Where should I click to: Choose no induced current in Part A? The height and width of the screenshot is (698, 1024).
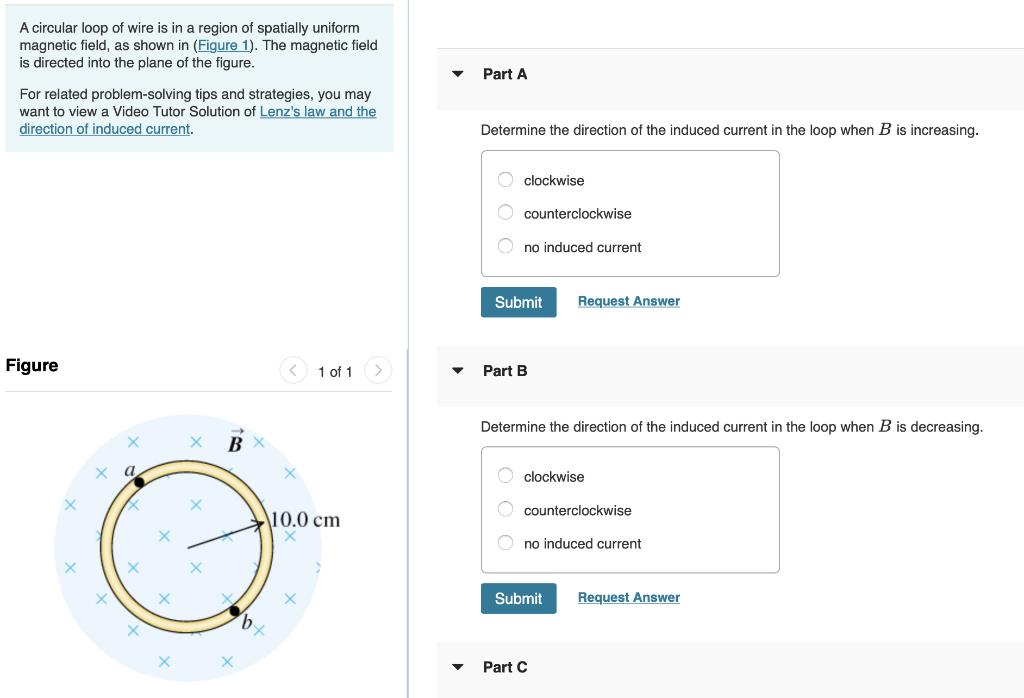tap(505, 245)
